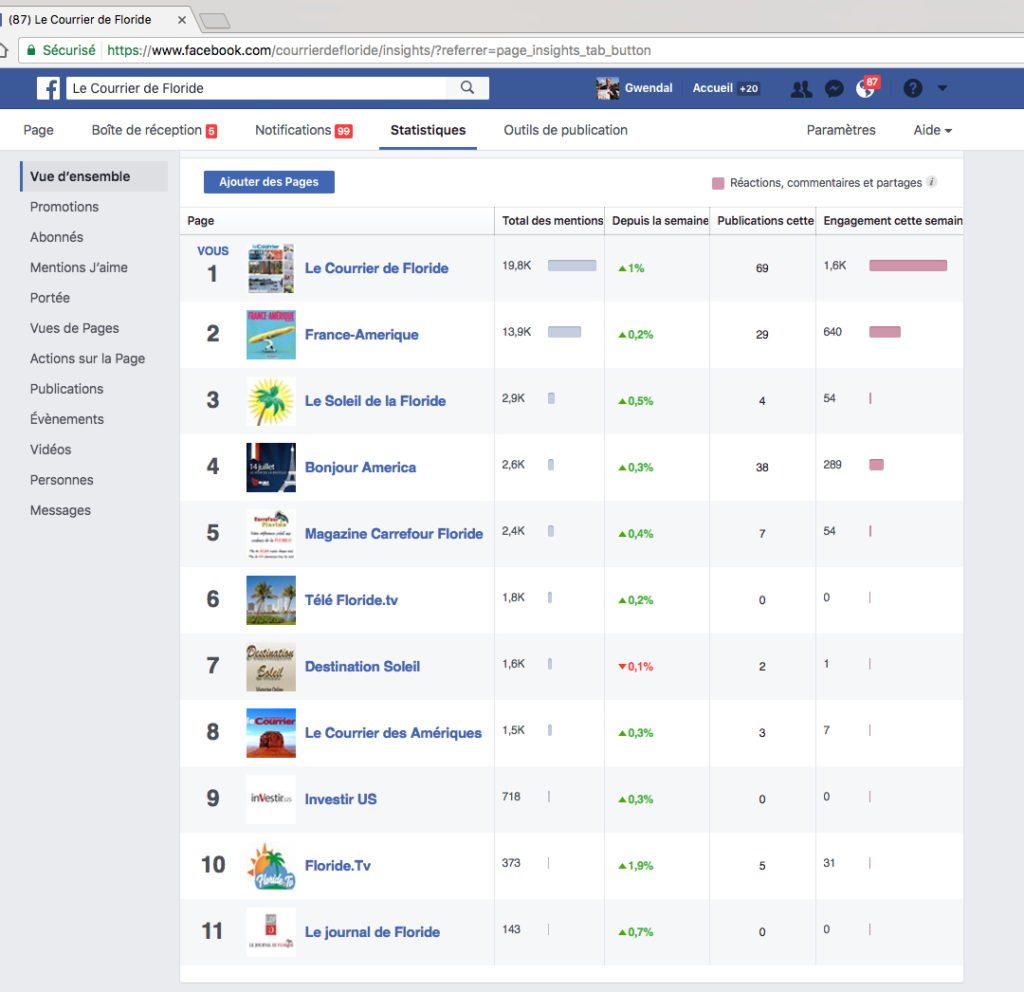Open the Messenger icon
Viewport: 1024px width, 992px height.
pos(834,88)
